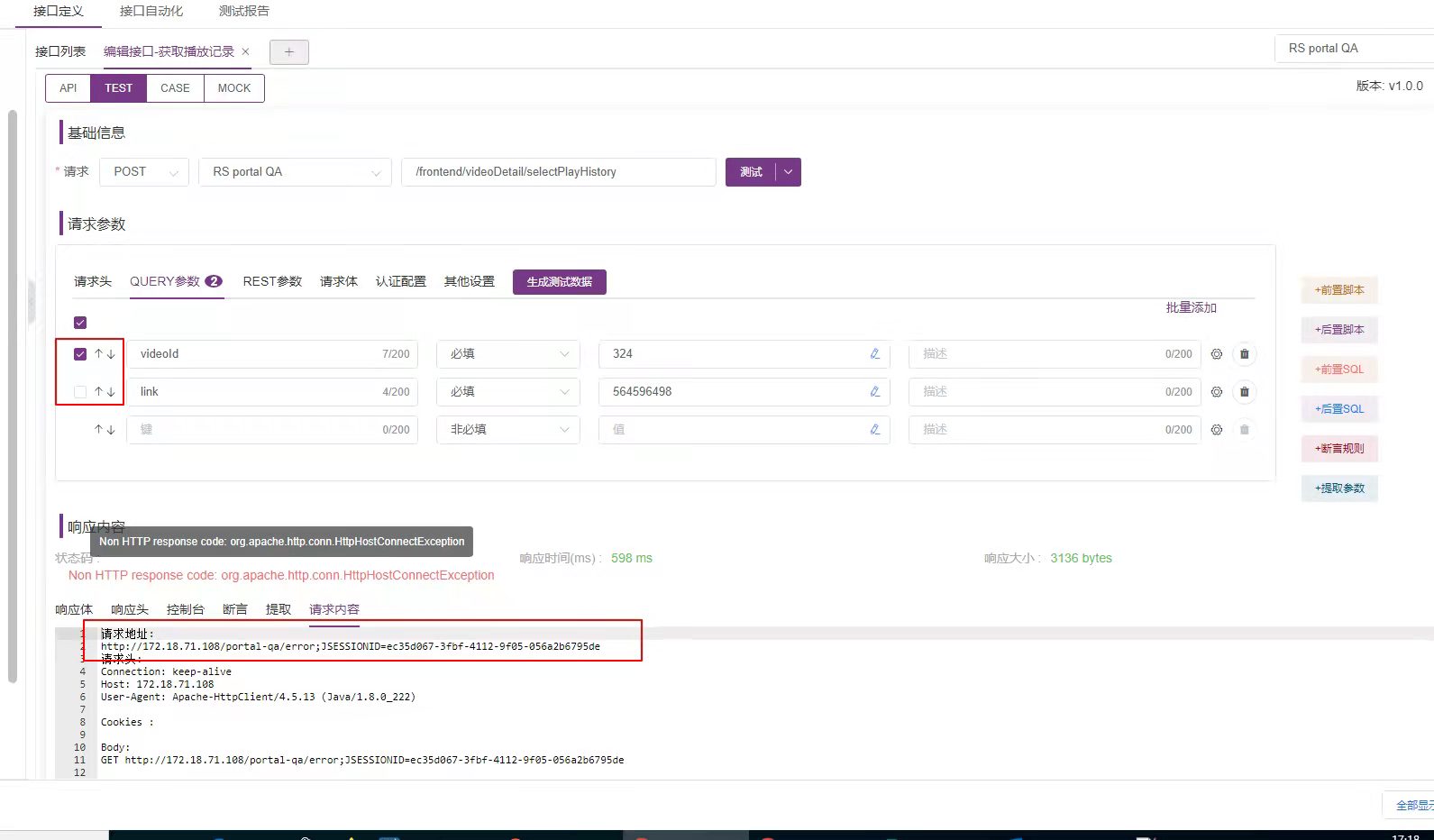Check the link parameter checkbox
The image size is (1434, 840).
(x=80, y=392)
